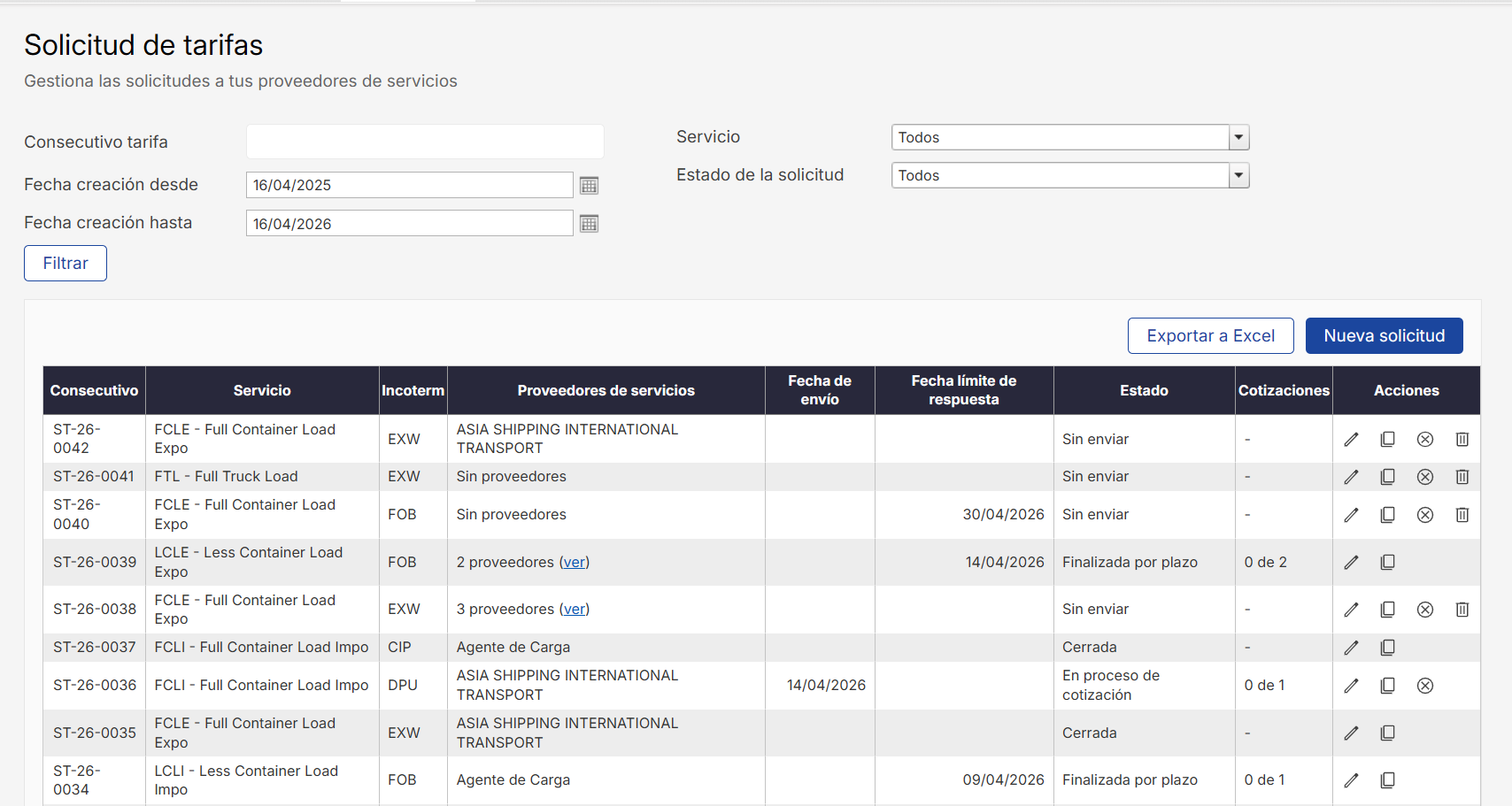Click the Fecha creación hasta date field
Screen dimensions: 1512x806
410,223
